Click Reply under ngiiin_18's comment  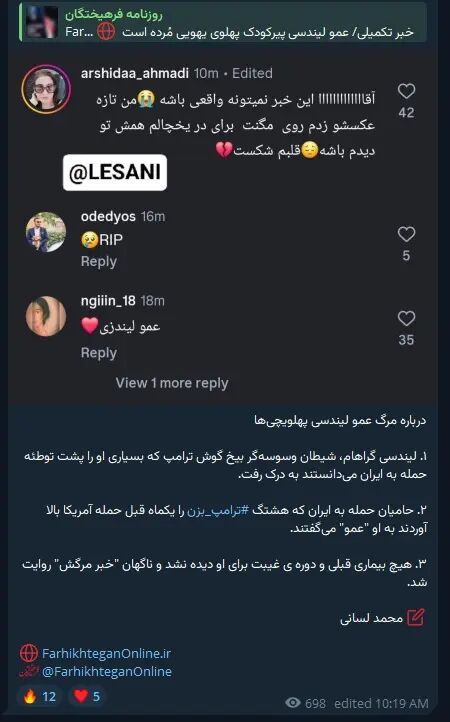click(99, 353)
